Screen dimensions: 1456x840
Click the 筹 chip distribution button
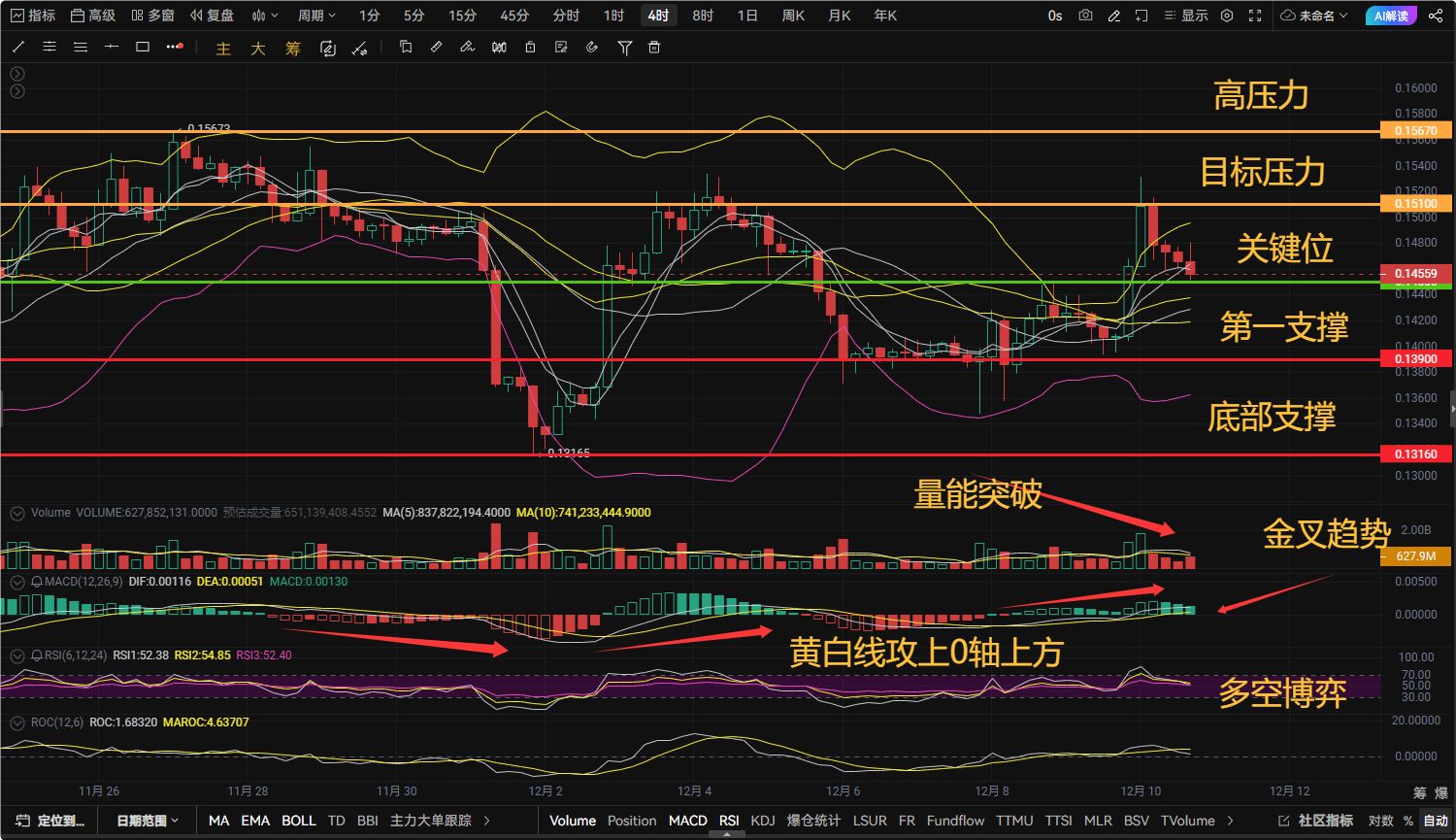point(293,48)
